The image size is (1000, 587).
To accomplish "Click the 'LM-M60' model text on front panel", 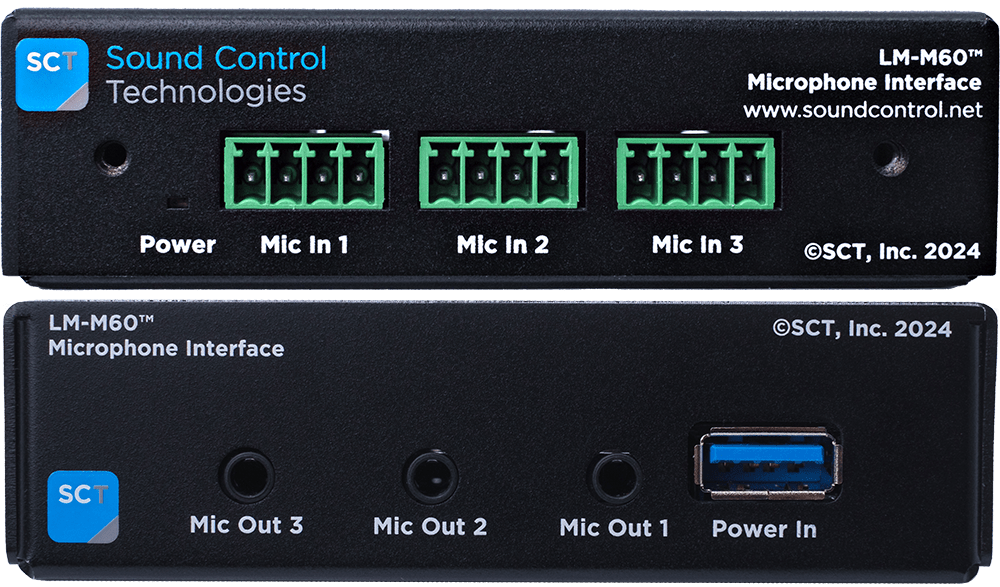I will 930,58.
